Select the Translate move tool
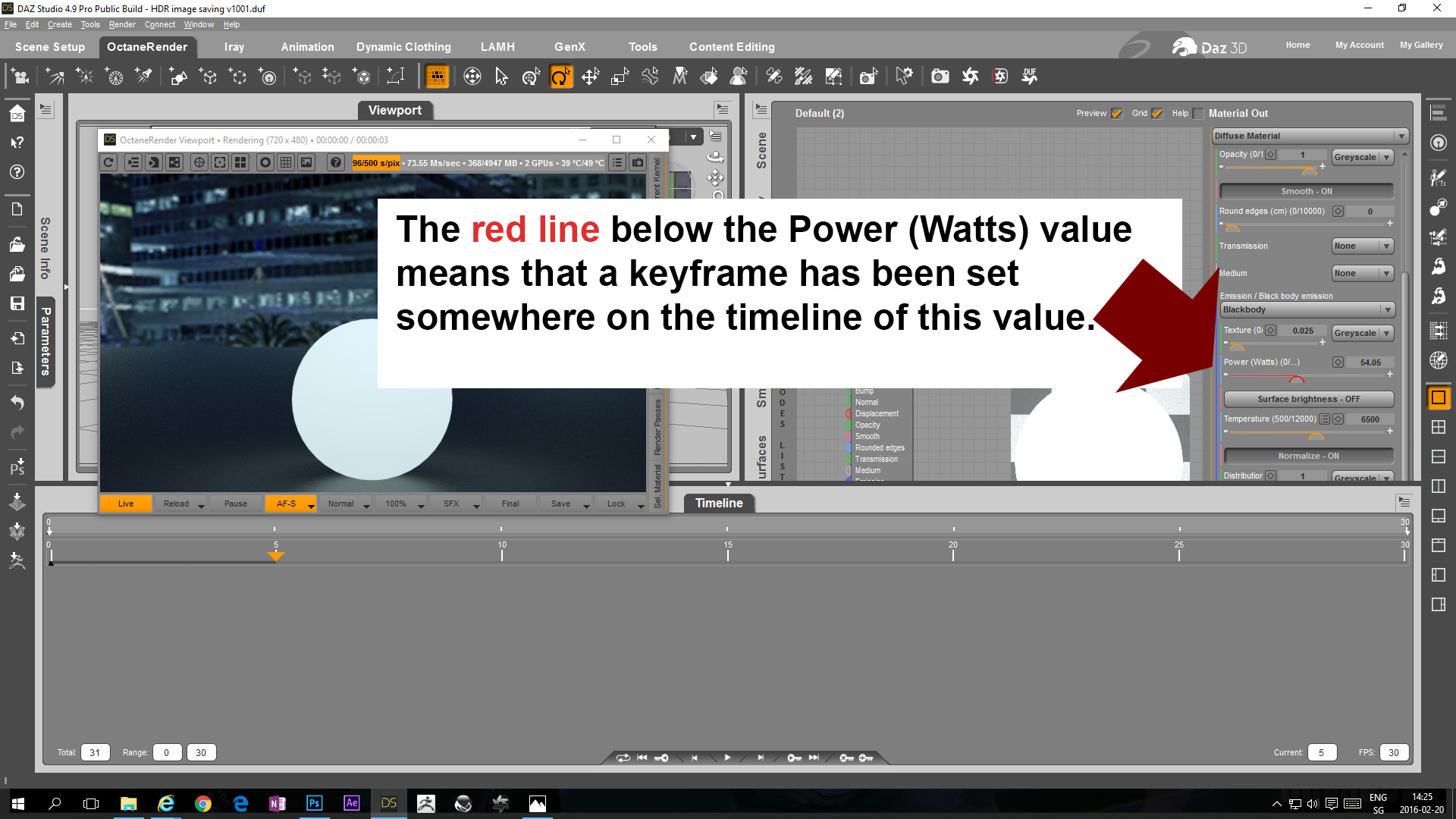Screen dimensions: 1456x819 (x=590, y=77)
